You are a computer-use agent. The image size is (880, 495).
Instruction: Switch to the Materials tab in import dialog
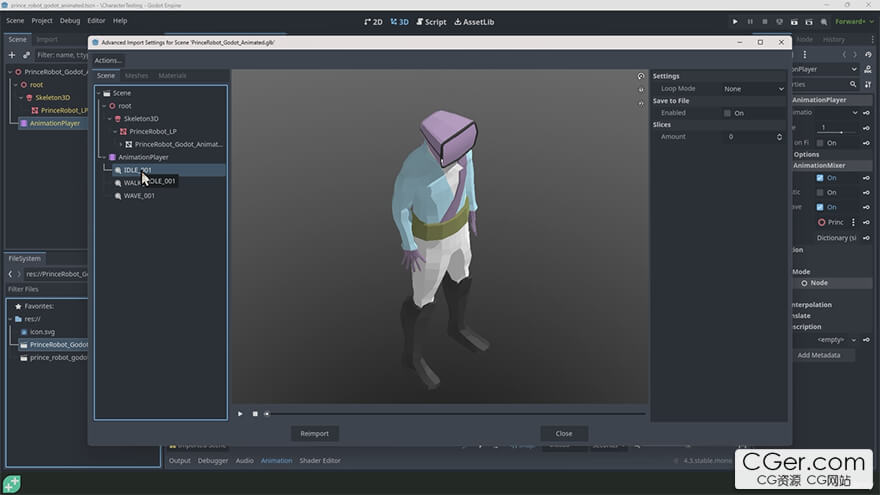click(172, 76)
